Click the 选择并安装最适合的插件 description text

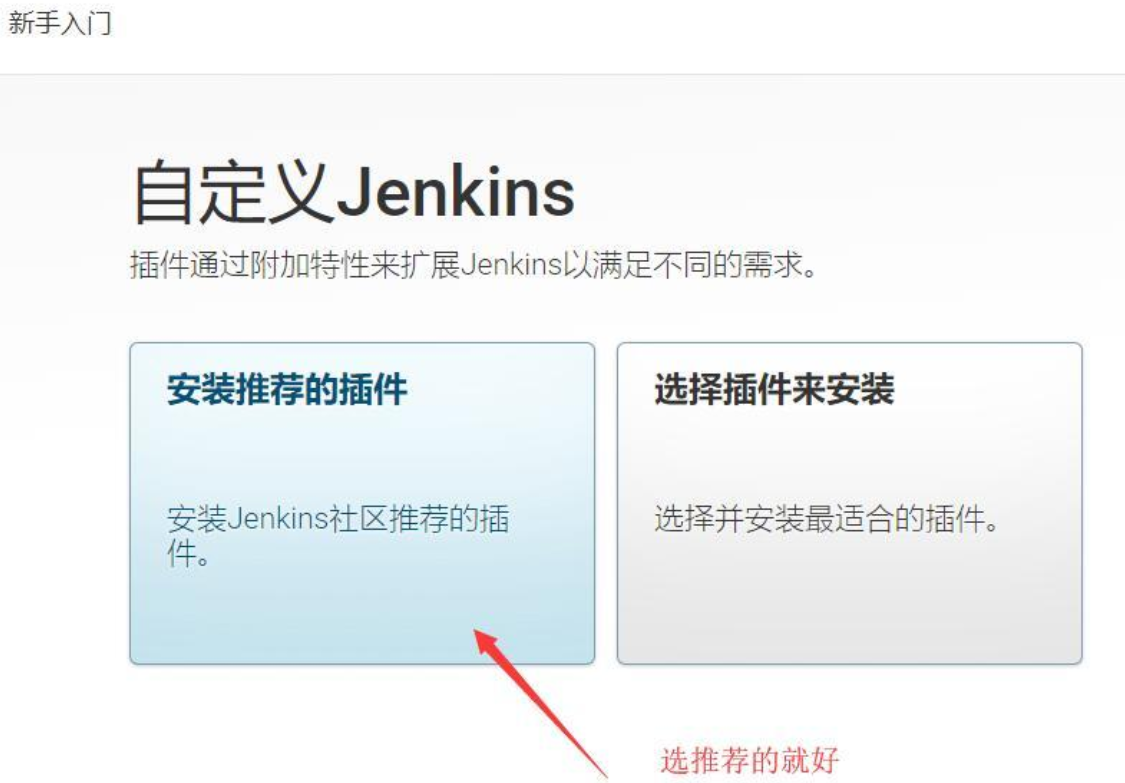pos(827,519)
